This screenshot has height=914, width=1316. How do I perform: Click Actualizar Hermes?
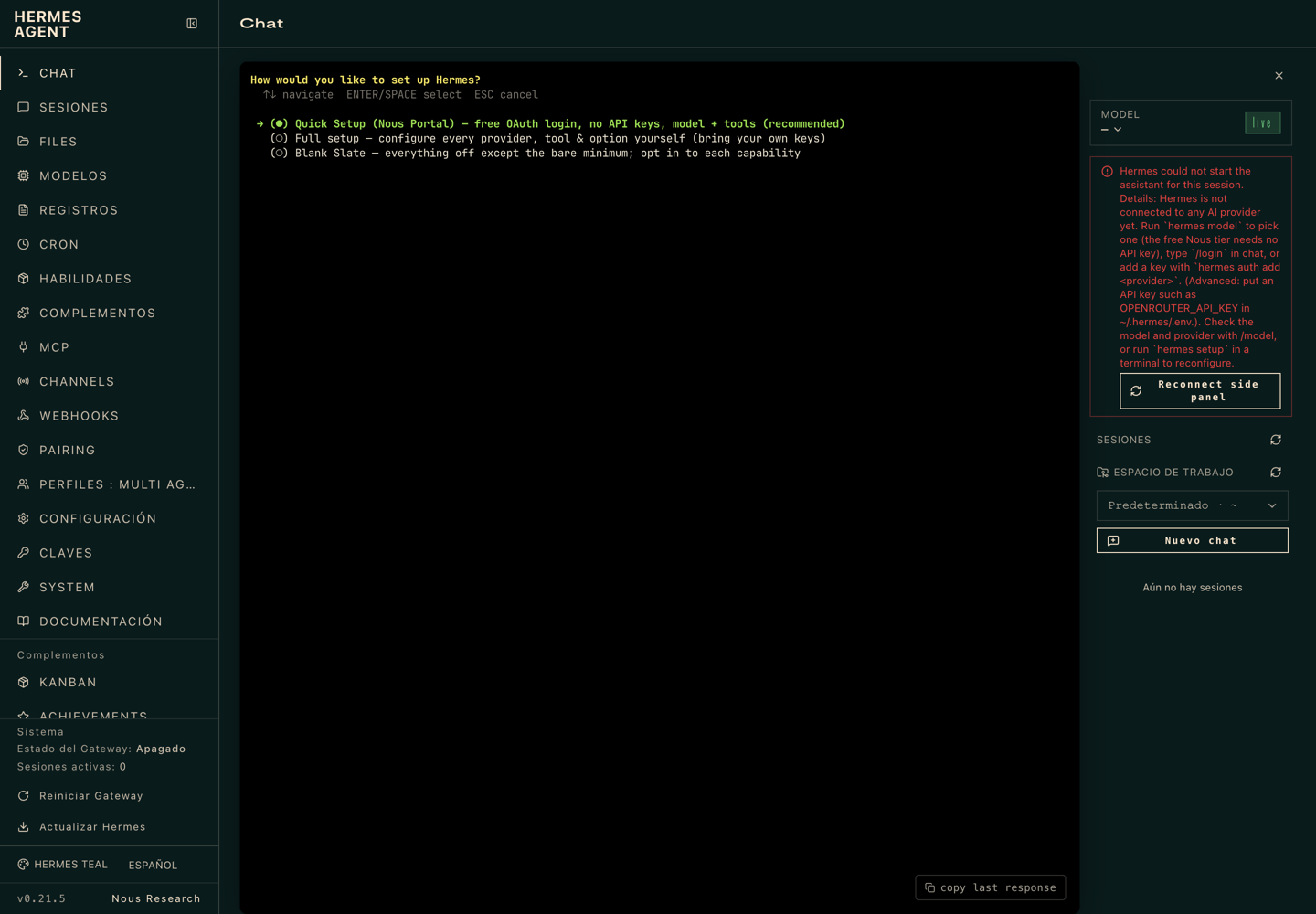109,827
